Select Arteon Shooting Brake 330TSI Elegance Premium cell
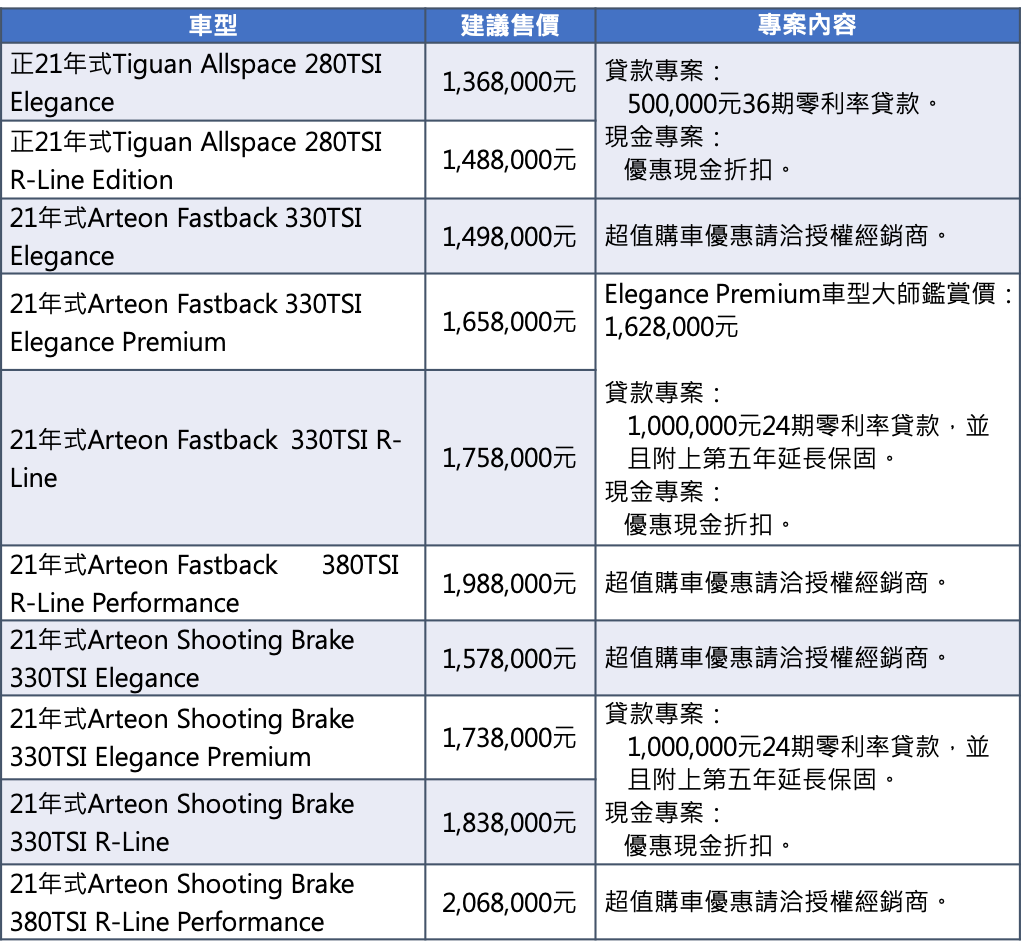 pos(213,738)
